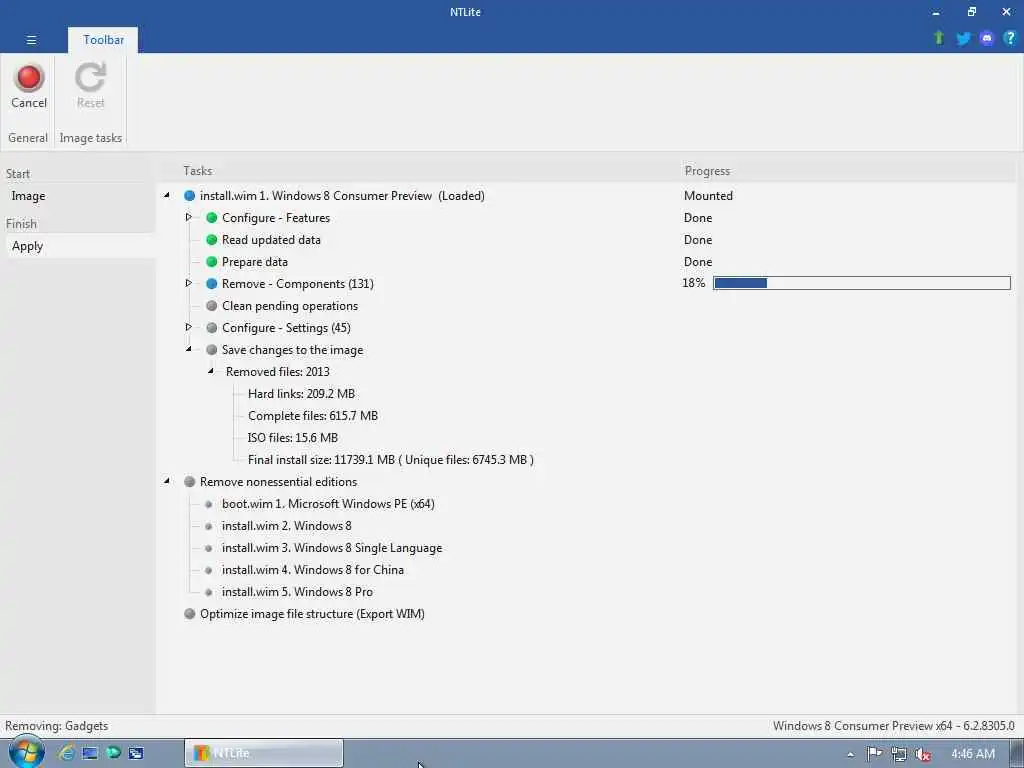Collapse the install.wim 1 root node

coord(167,195)
